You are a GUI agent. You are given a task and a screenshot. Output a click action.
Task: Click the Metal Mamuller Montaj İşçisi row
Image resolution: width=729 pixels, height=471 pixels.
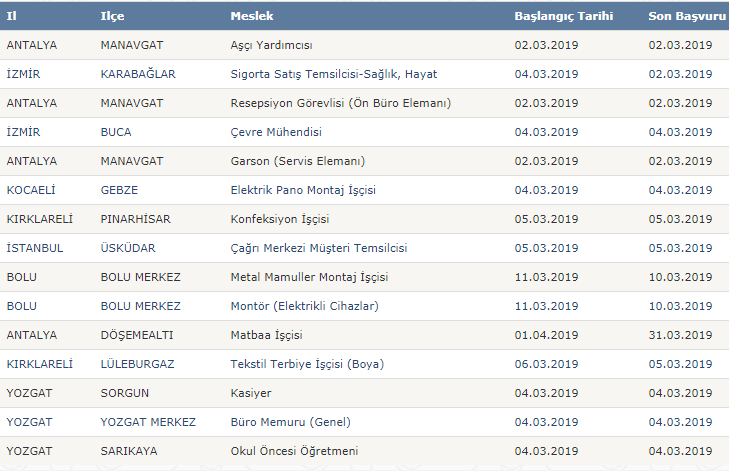pyautogui.click(x=364, y=277)
